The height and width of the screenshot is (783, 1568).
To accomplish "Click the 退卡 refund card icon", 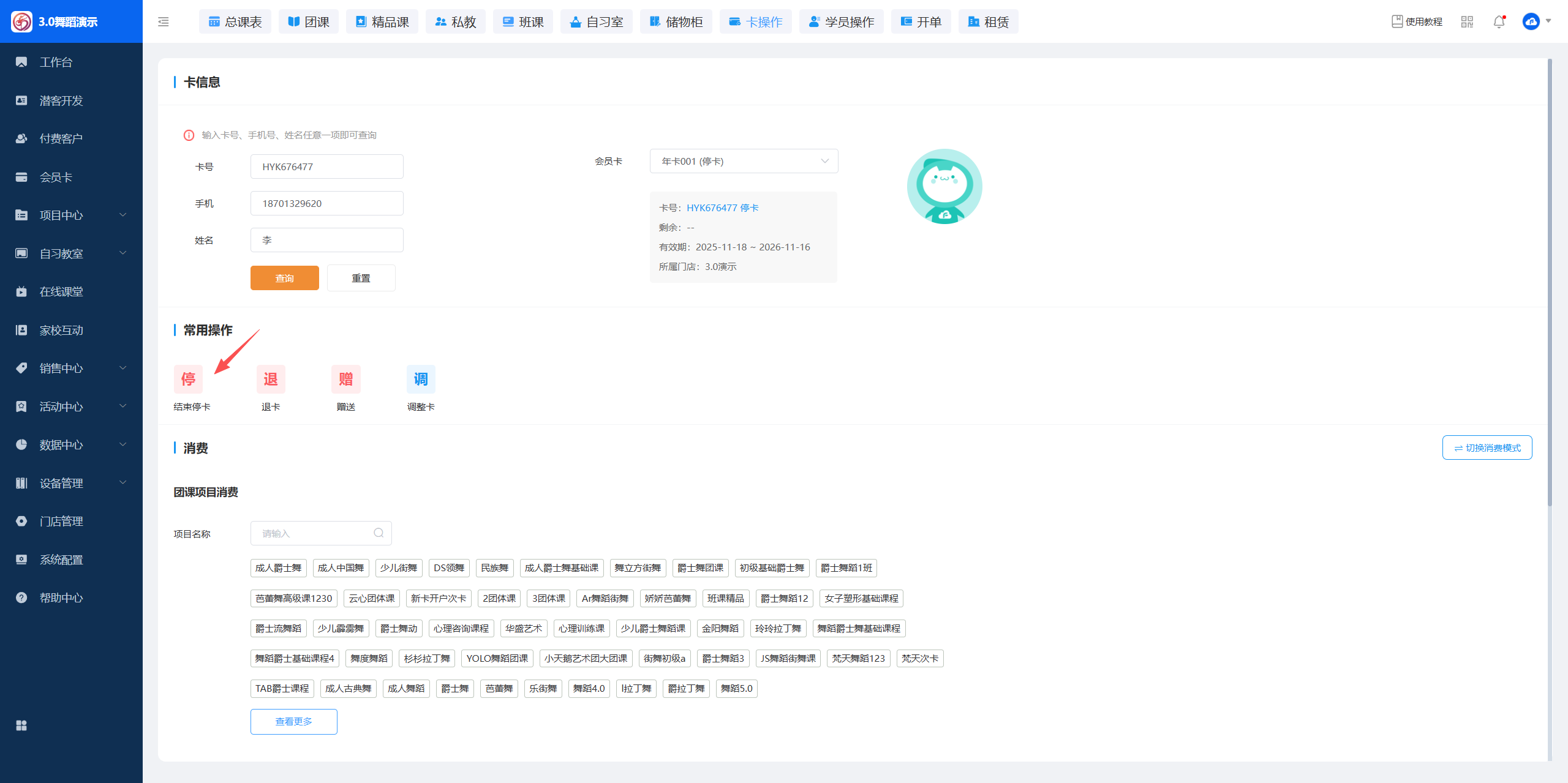I will pyautogui.click(x=271, y=380).
